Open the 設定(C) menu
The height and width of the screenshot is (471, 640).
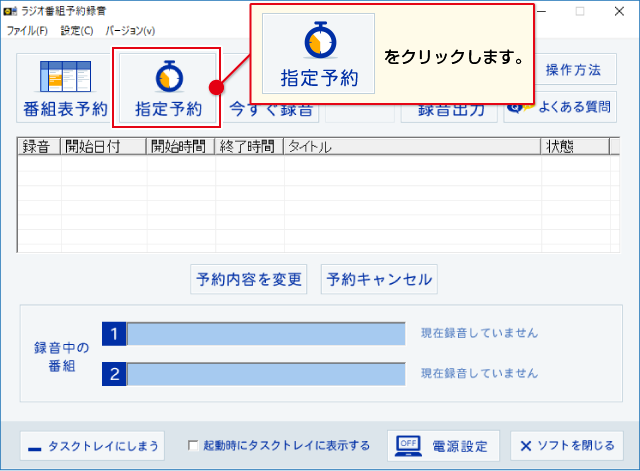tap(77, 31)
